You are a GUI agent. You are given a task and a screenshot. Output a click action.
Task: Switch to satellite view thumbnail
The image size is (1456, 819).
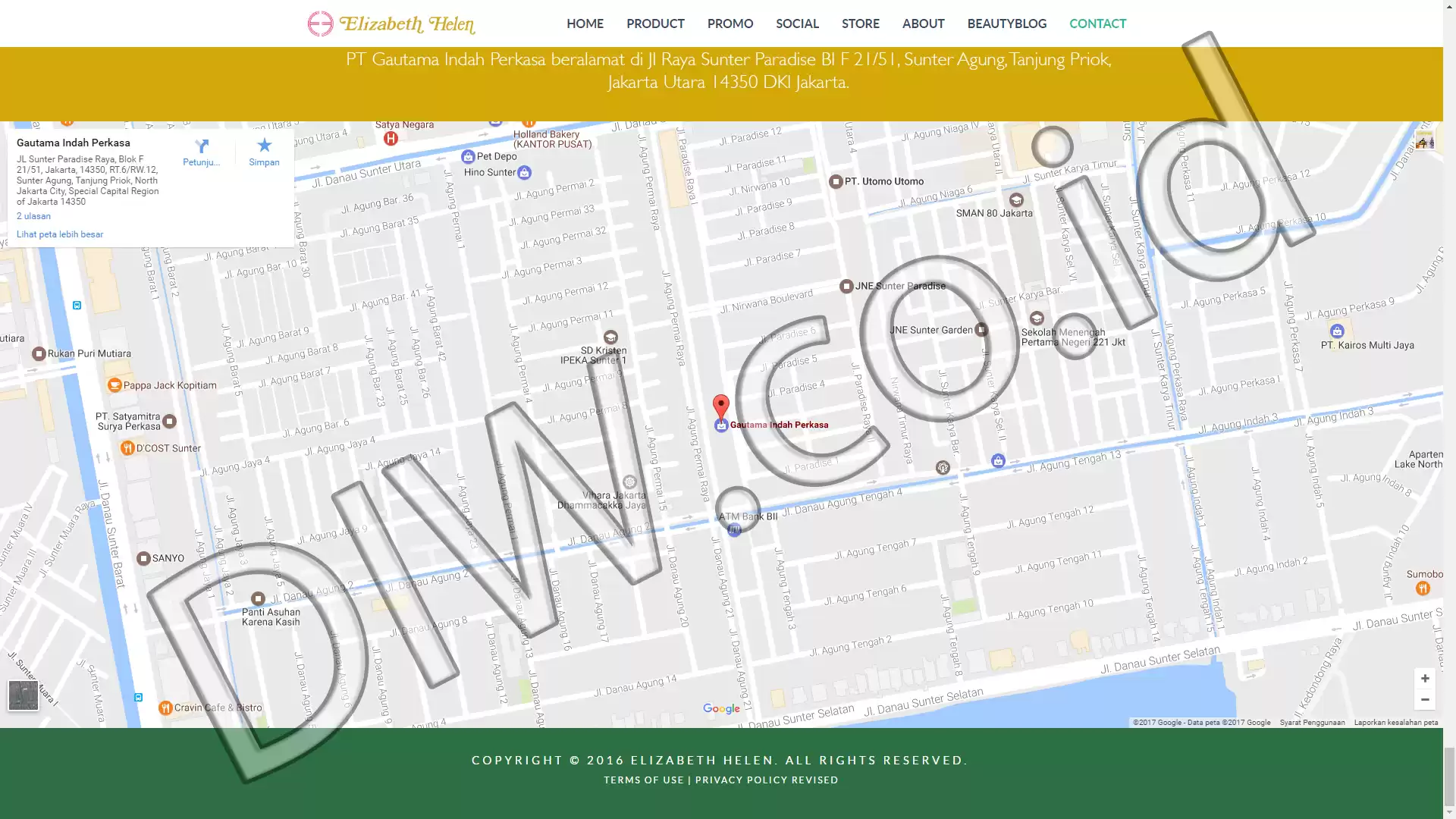(24, 695)
